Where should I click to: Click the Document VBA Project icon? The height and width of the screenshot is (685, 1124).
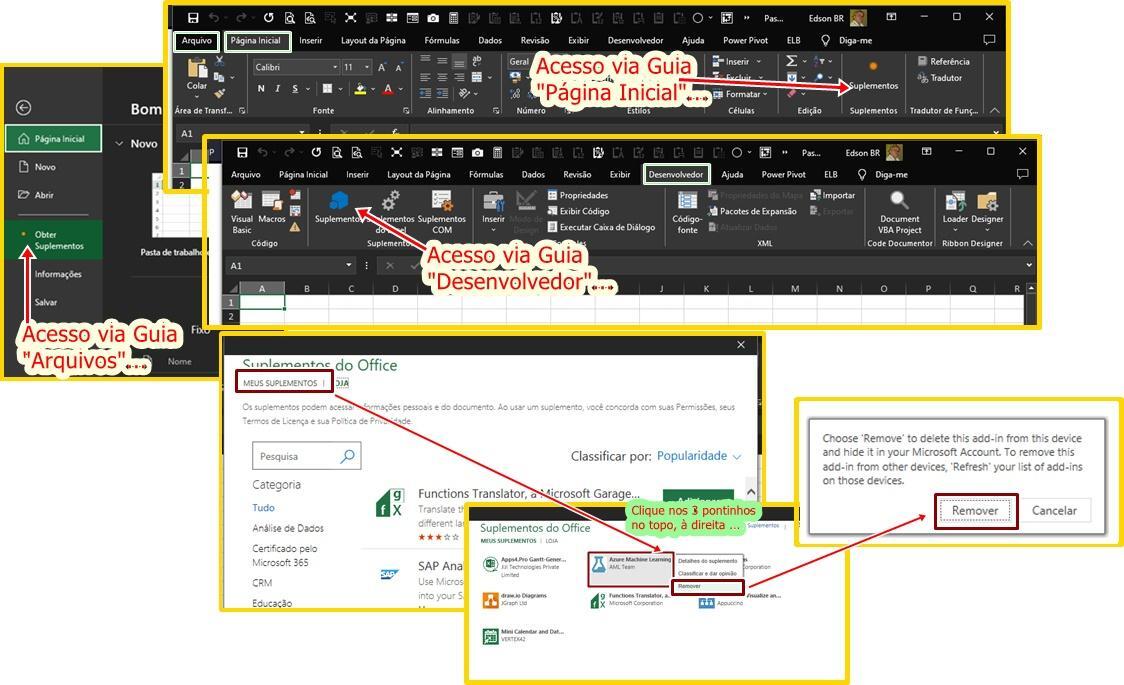[900, 200]
